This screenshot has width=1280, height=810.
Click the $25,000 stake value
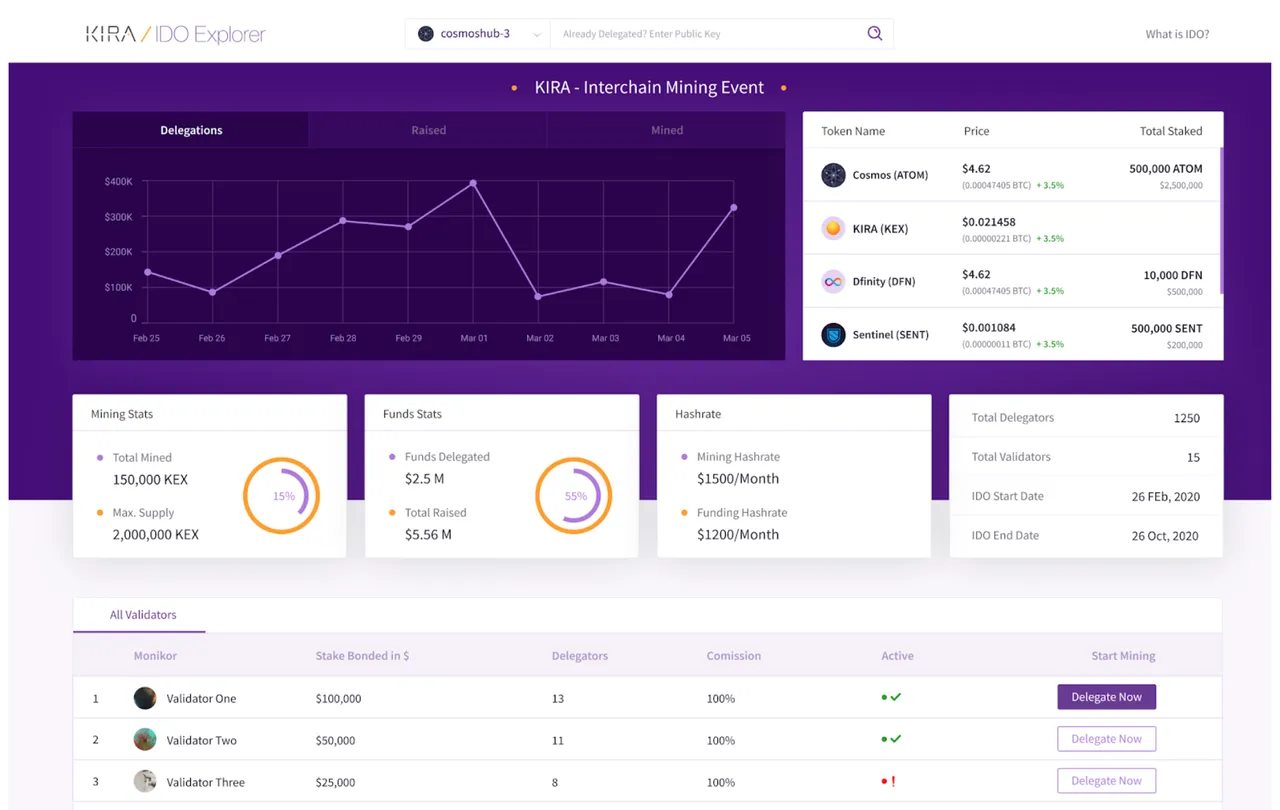click(335, 782)
